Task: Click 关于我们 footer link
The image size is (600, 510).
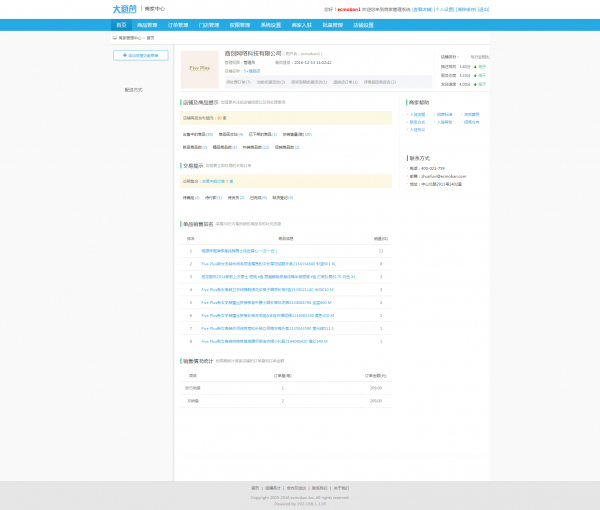Action: pyautogui.click(x=341, y=488)
